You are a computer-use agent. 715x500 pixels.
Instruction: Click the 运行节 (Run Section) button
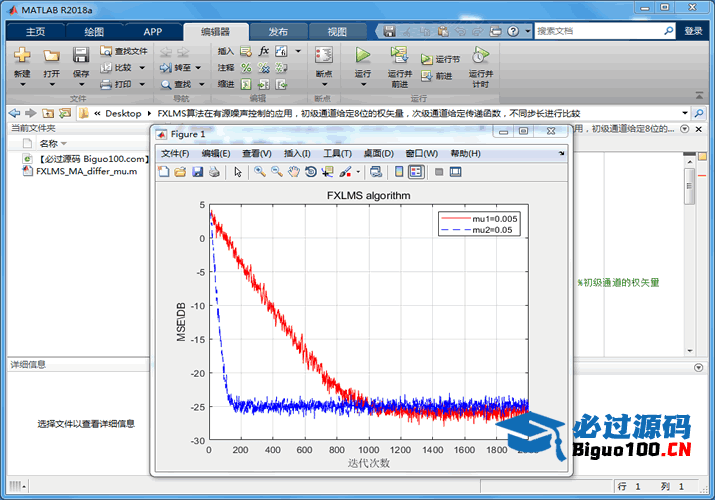coord(440,59)
